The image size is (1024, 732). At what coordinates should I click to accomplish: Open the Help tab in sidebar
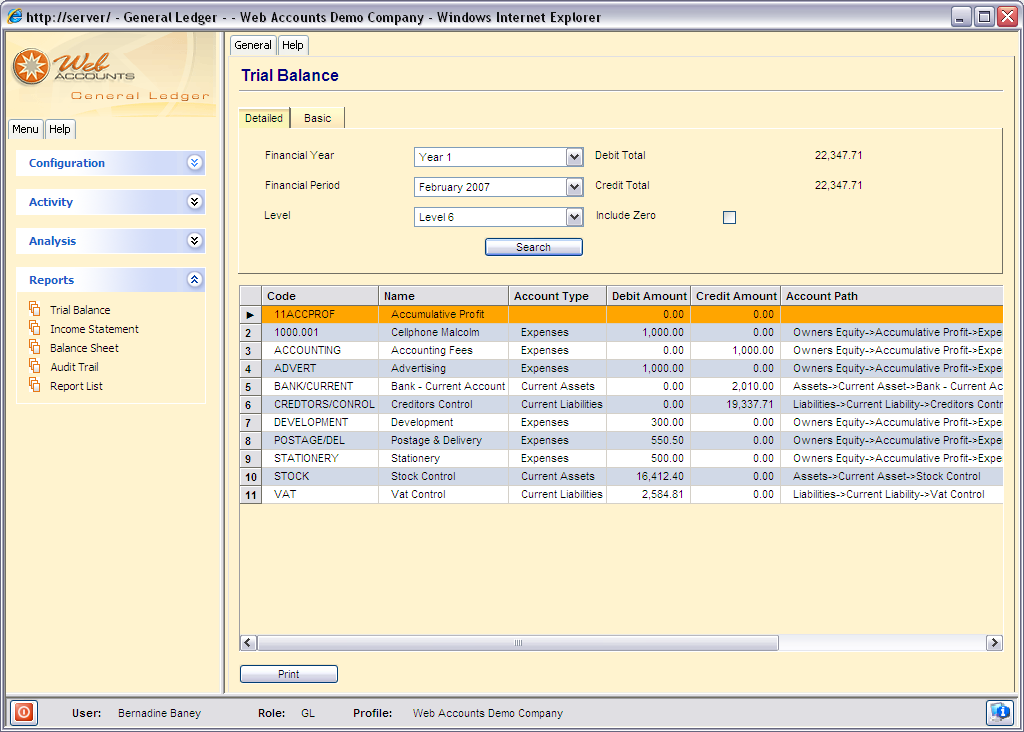tap(60, 129)
